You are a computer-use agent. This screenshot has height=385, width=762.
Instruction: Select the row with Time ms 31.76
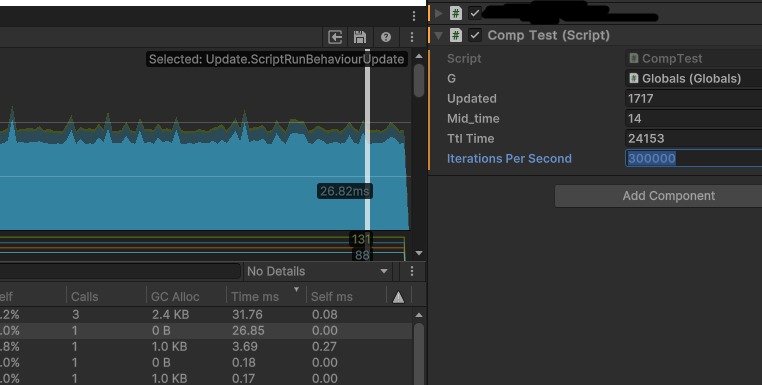[x=206, y=315]
